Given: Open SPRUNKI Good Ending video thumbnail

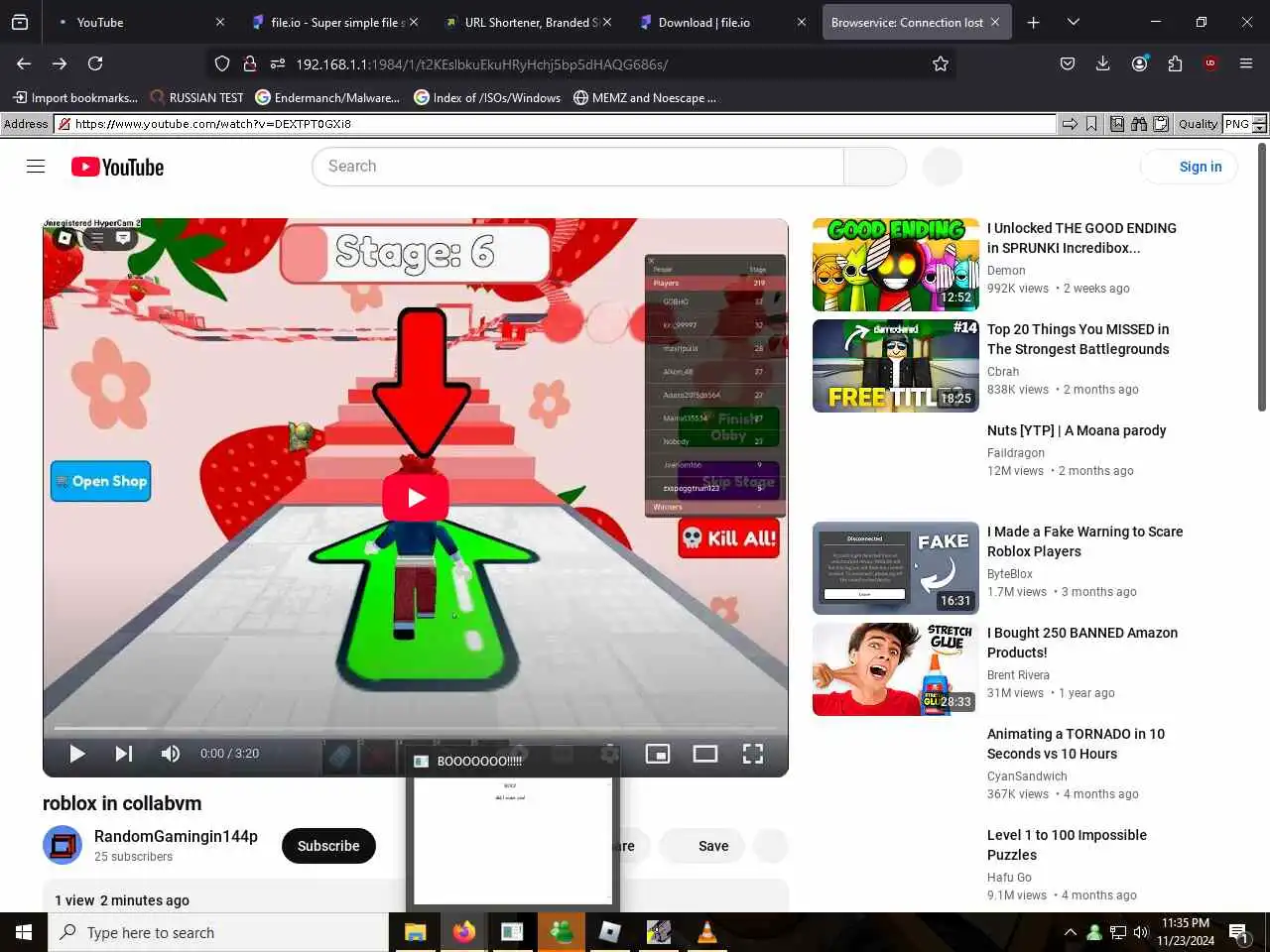Looking at the screenshot, I should 896,265.
